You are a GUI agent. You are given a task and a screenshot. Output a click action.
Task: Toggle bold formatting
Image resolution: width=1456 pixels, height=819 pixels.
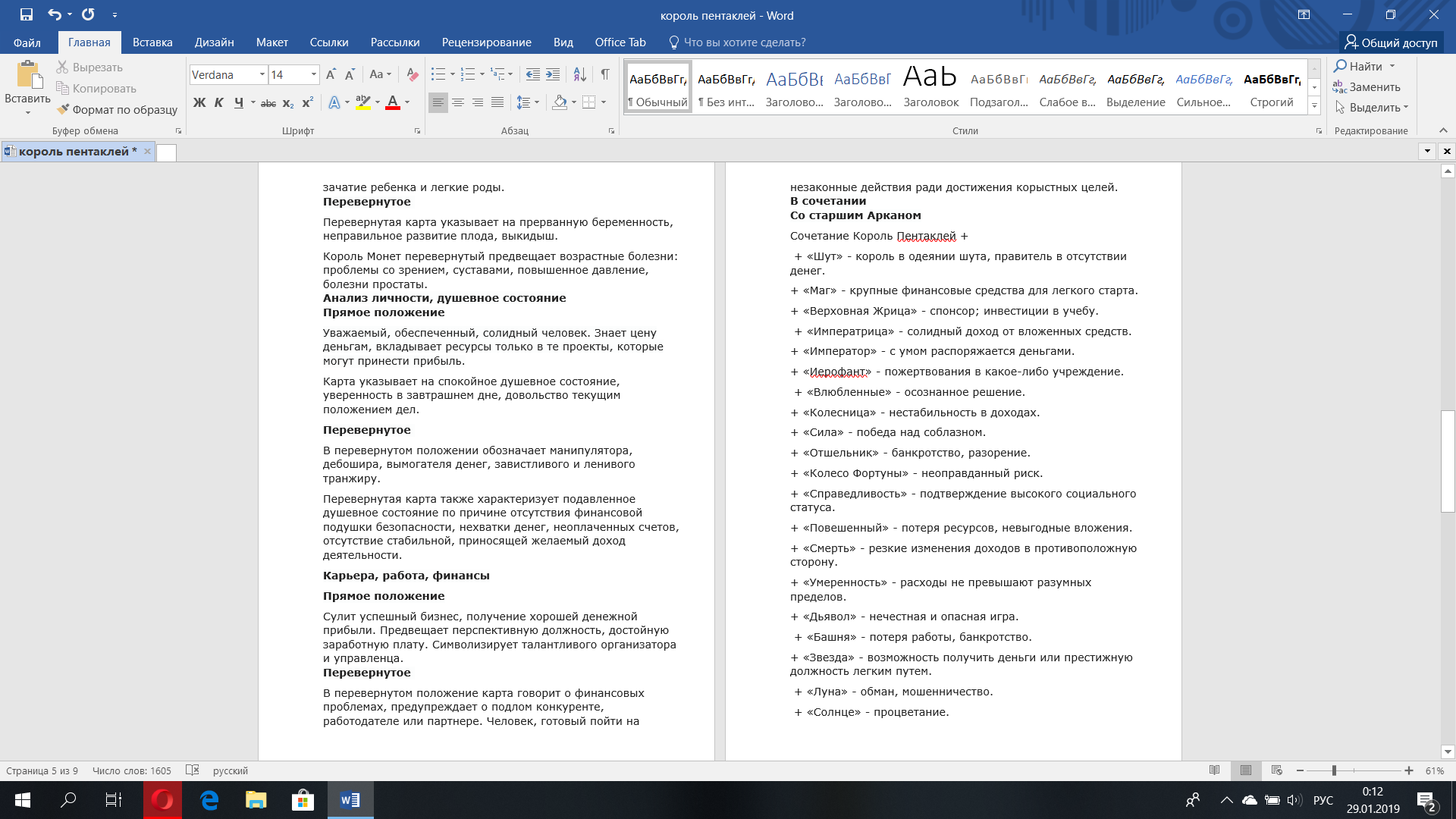(x=199, y=102)
